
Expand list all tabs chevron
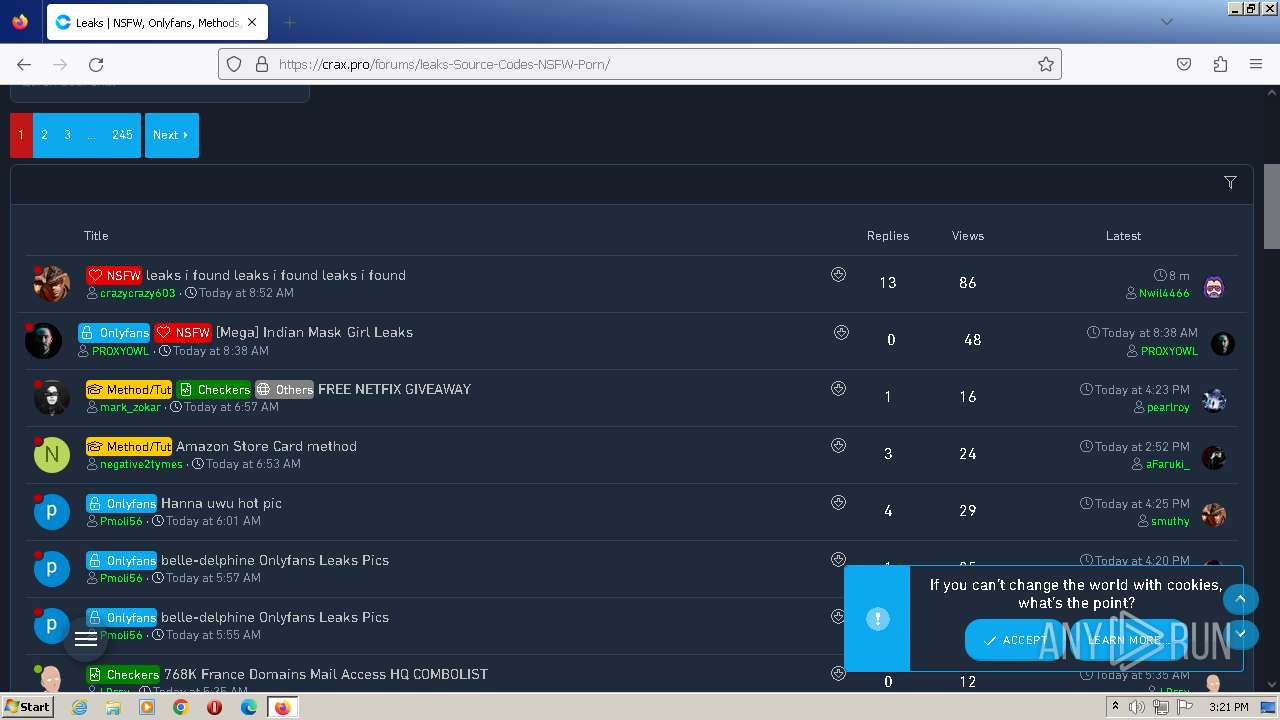coord(1166,22)
